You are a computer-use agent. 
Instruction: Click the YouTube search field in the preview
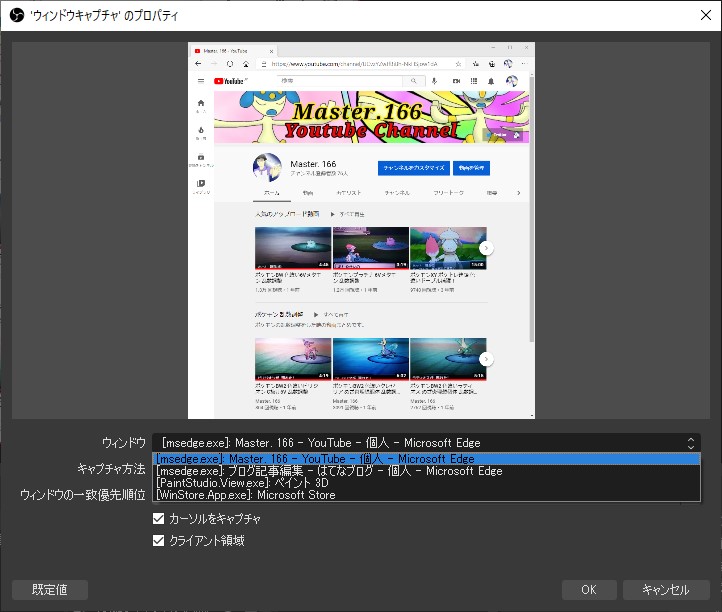pos(340,81)
